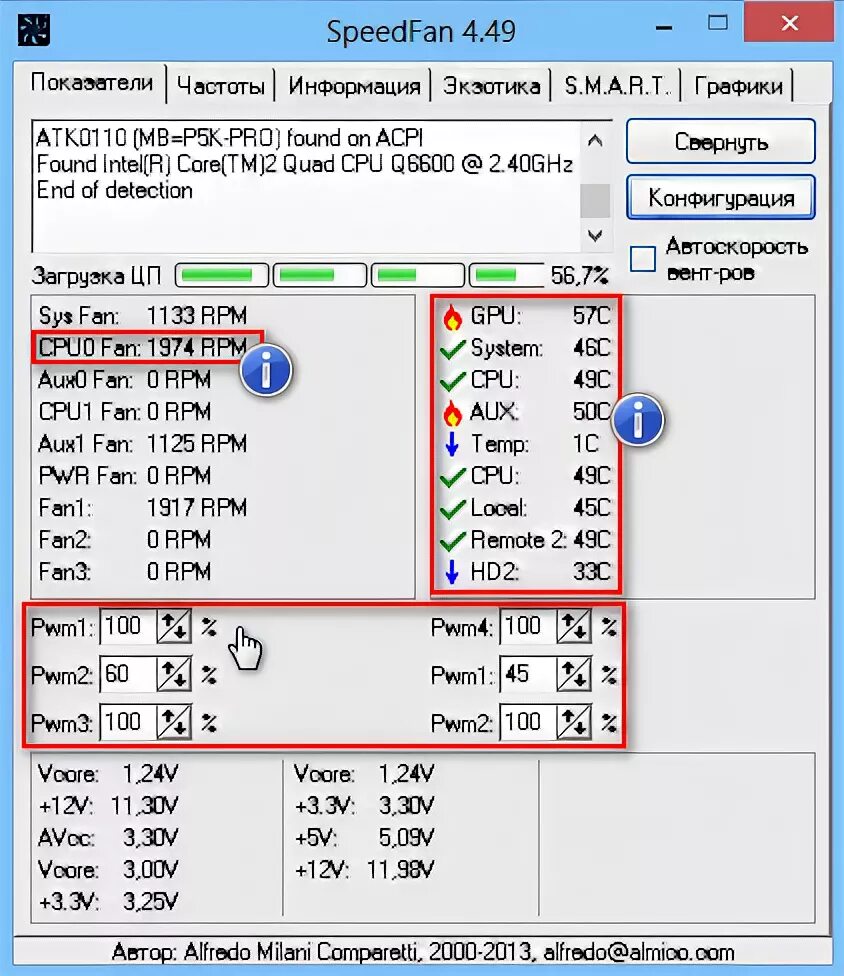Click the bottom-right Pwm2 stepper arrows

[574, 722]
